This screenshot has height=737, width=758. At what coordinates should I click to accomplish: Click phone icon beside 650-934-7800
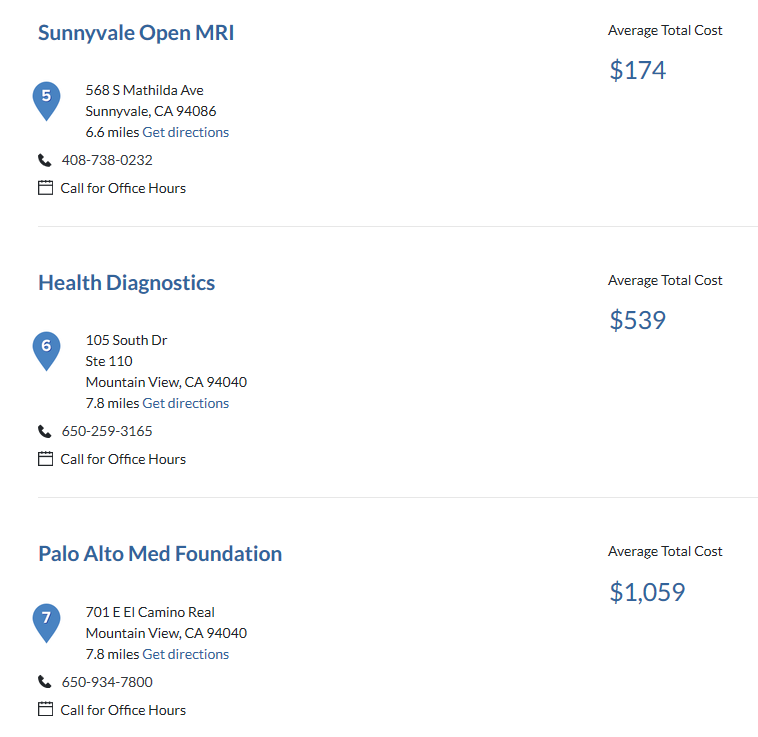[x=44, y=682]
